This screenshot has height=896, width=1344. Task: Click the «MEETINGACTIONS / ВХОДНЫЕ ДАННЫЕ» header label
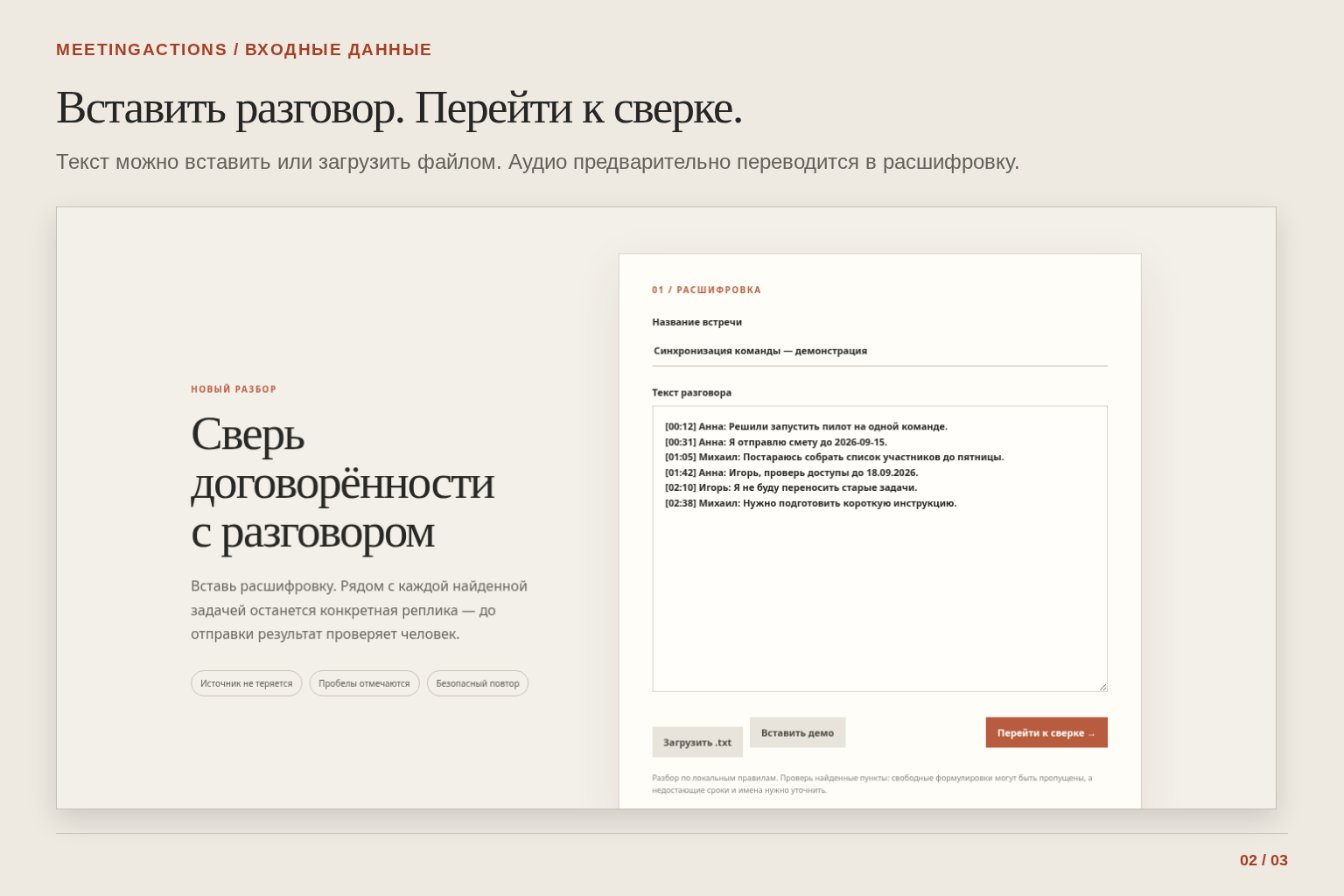click(244, 50)
